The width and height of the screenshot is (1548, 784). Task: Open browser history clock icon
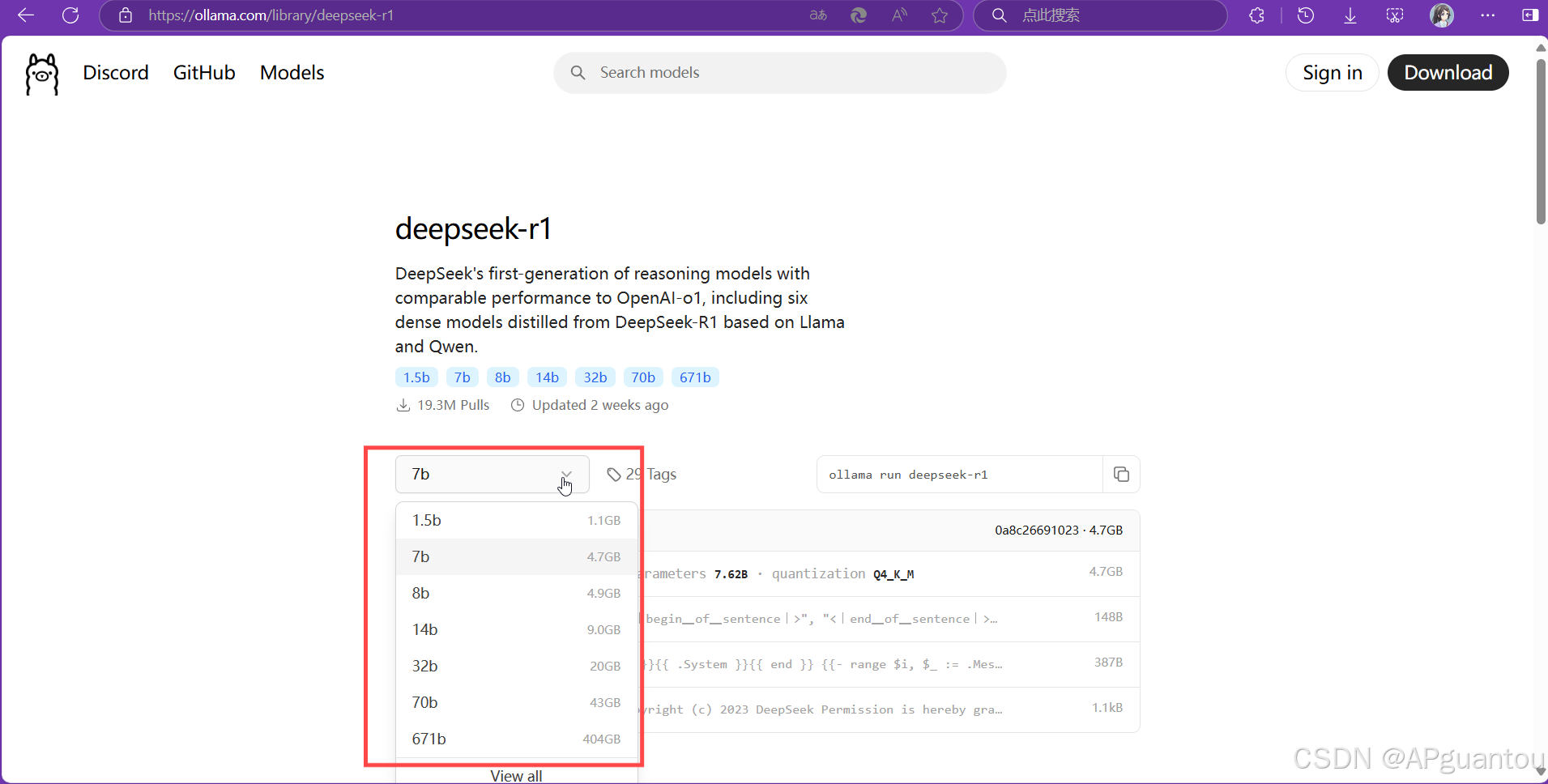pos(1306,15)
